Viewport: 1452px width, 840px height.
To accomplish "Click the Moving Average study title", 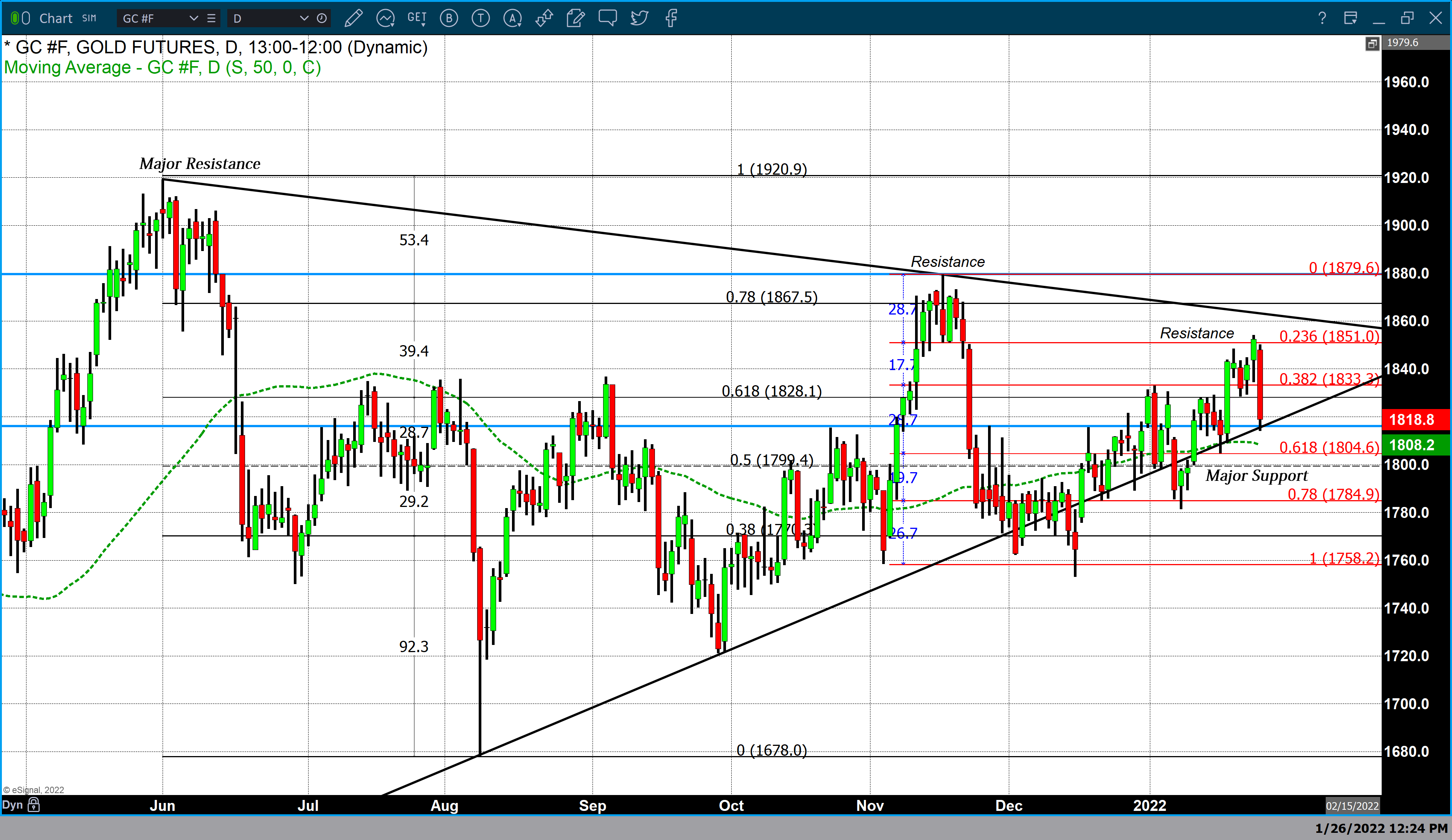I will [163, 67].
